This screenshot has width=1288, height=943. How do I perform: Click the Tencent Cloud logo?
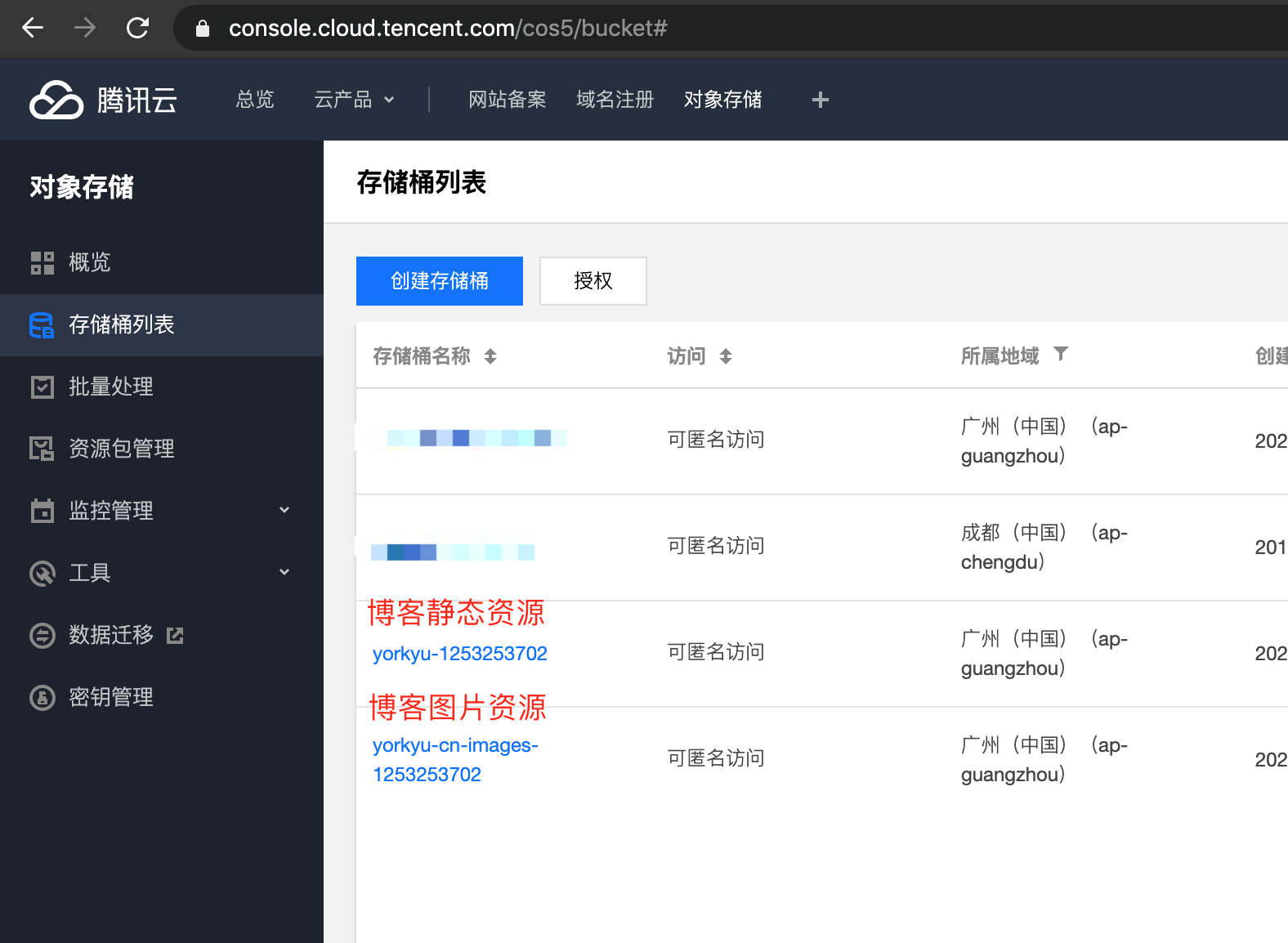[x=104, y=100]
